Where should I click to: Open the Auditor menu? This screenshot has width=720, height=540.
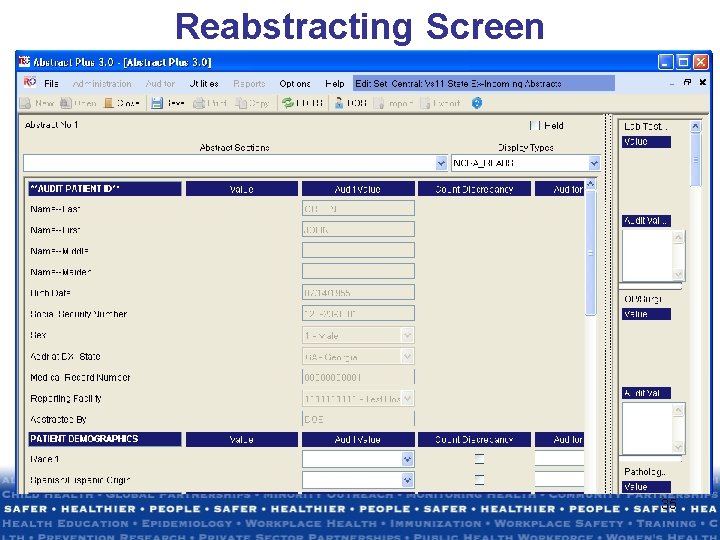pyautogui.click(x=160, y=84)
